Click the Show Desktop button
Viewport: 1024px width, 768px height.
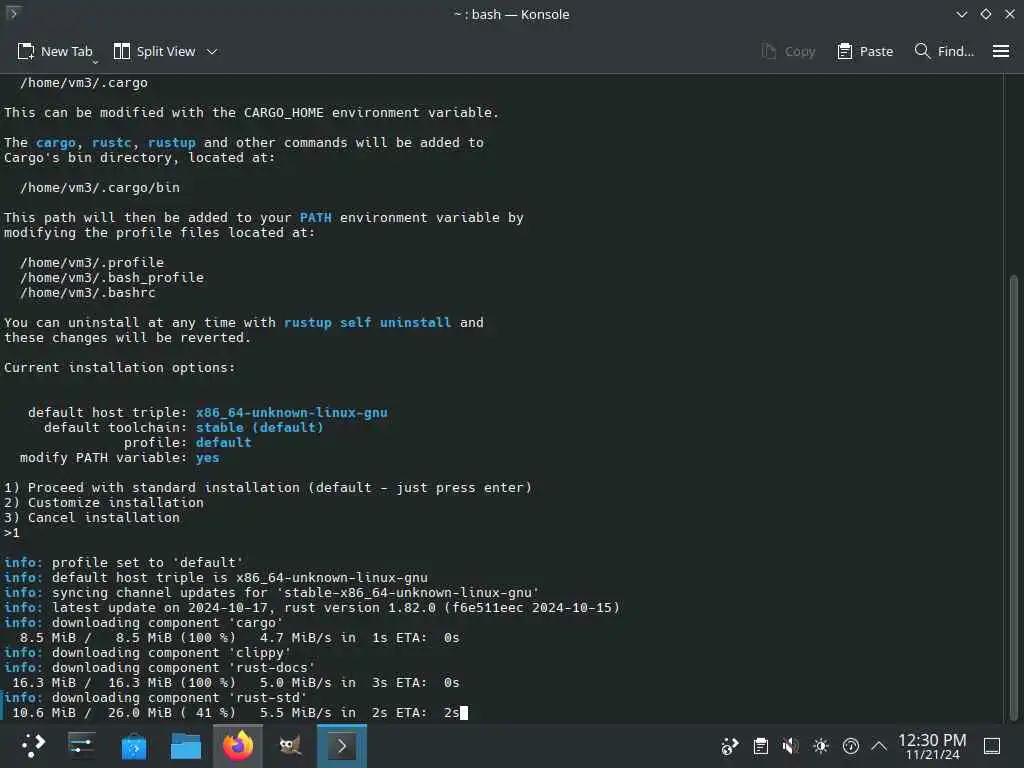point(992,746)
